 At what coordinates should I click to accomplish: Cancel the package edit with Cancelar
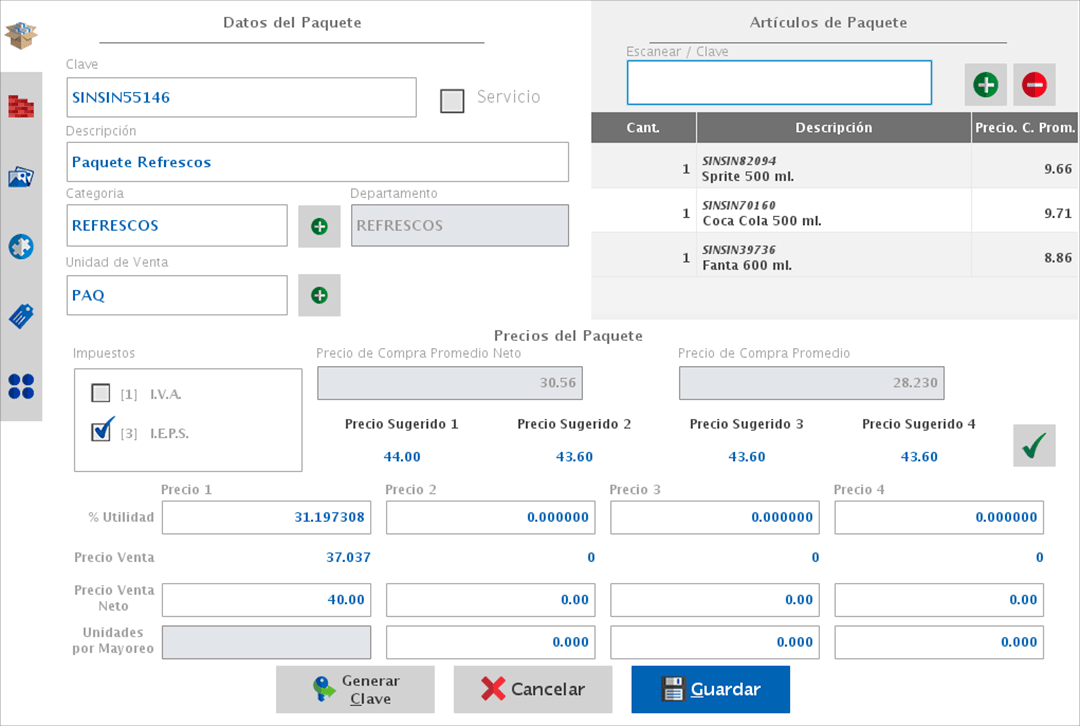coord(532,689)
